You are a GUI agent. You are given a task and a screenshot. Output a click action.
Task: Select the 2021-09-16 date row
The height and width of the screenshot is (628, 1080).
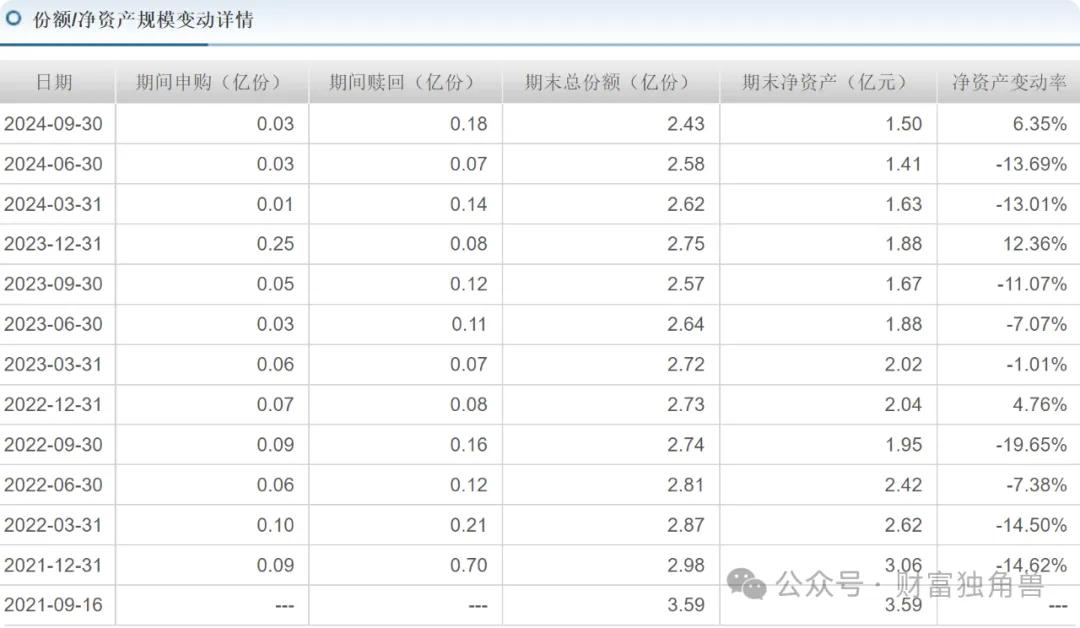coord(540,605)
